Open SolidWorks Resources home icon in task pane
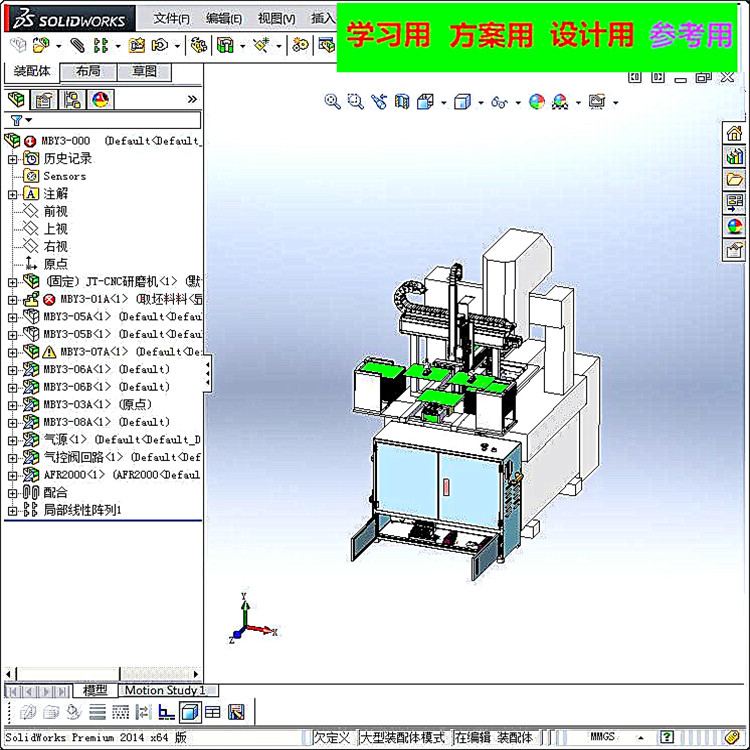 click(x=734, y=132)
